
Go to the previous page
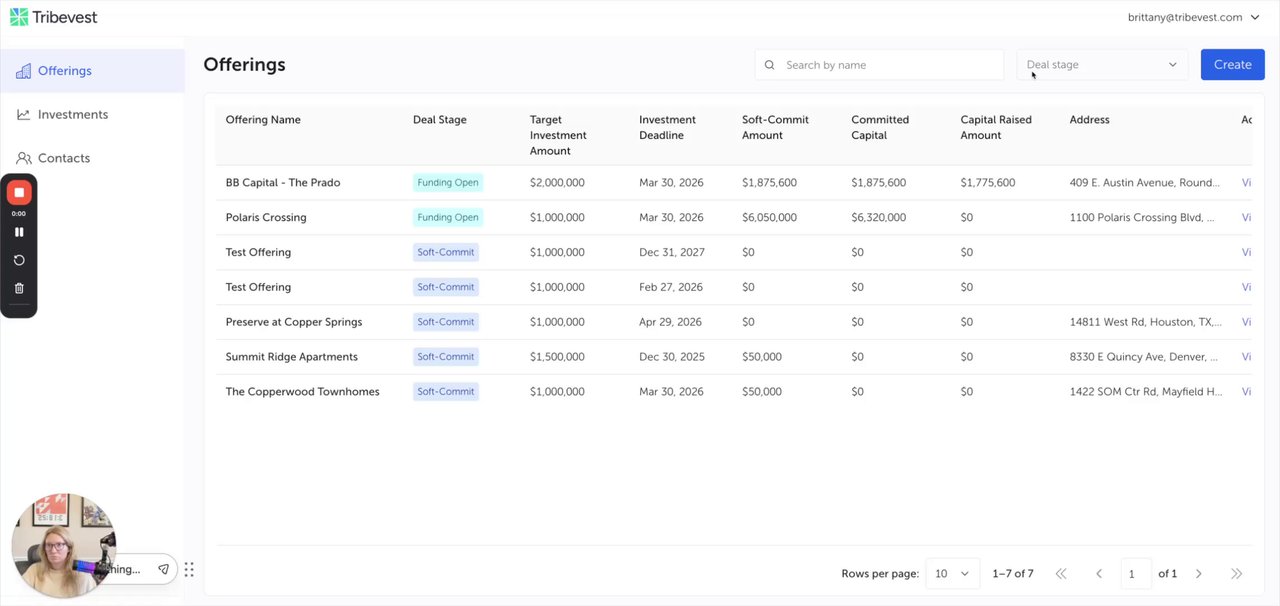point(1099,574)
